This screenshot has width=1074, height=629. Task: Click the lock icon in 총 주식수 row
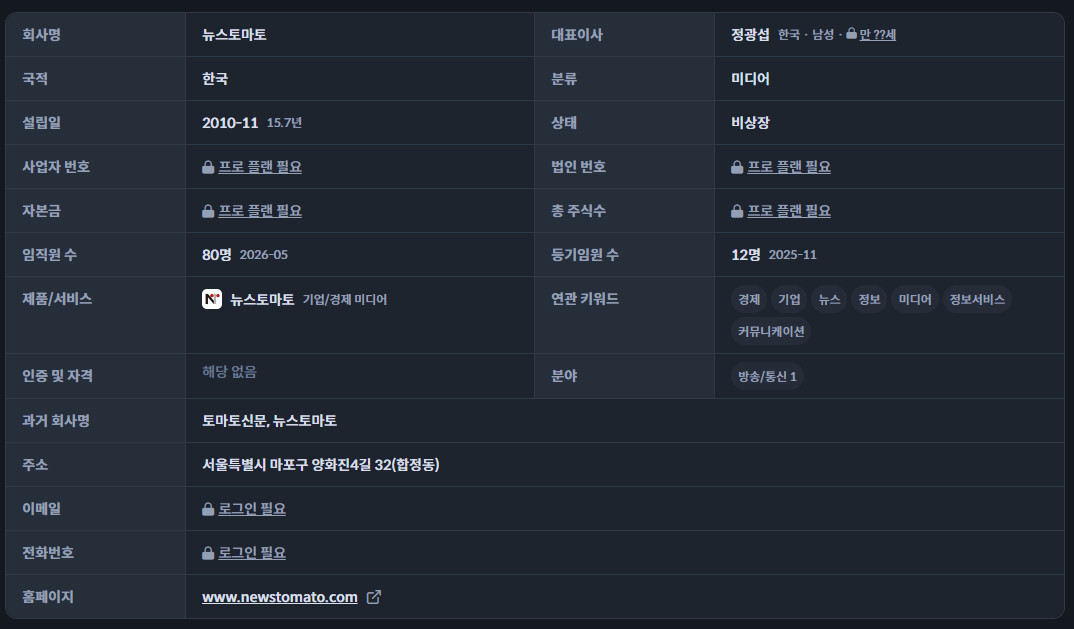(x=737, y=211)
